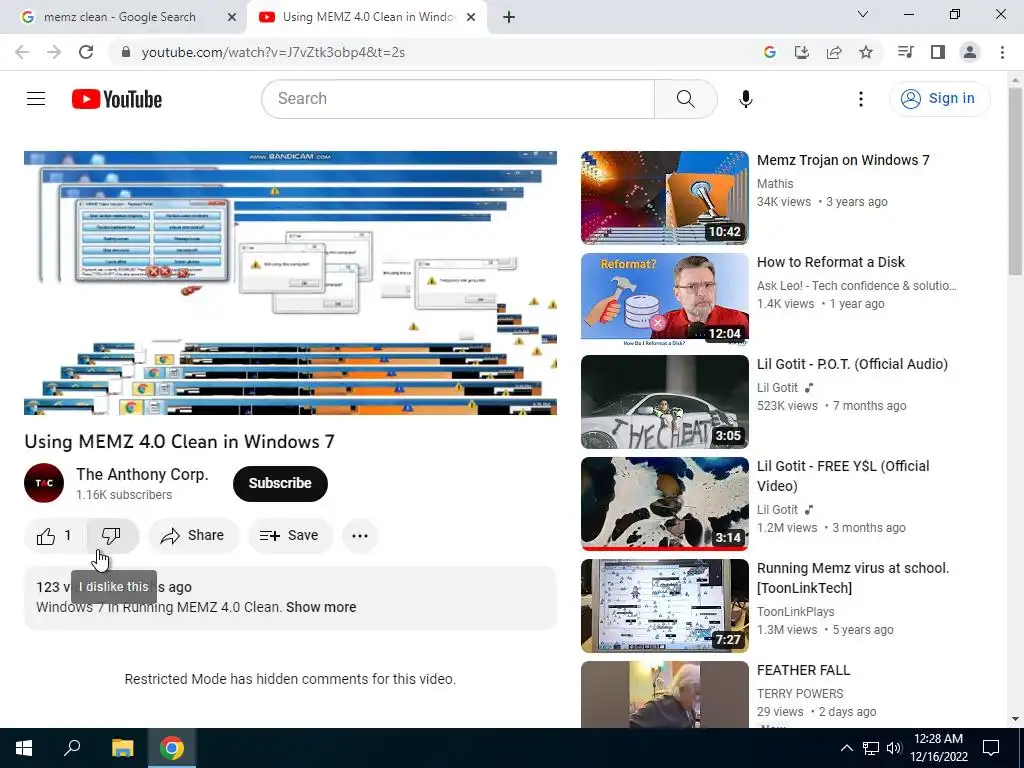
Task: Dislike the video with thumbs down
Action: pos(112,536)
